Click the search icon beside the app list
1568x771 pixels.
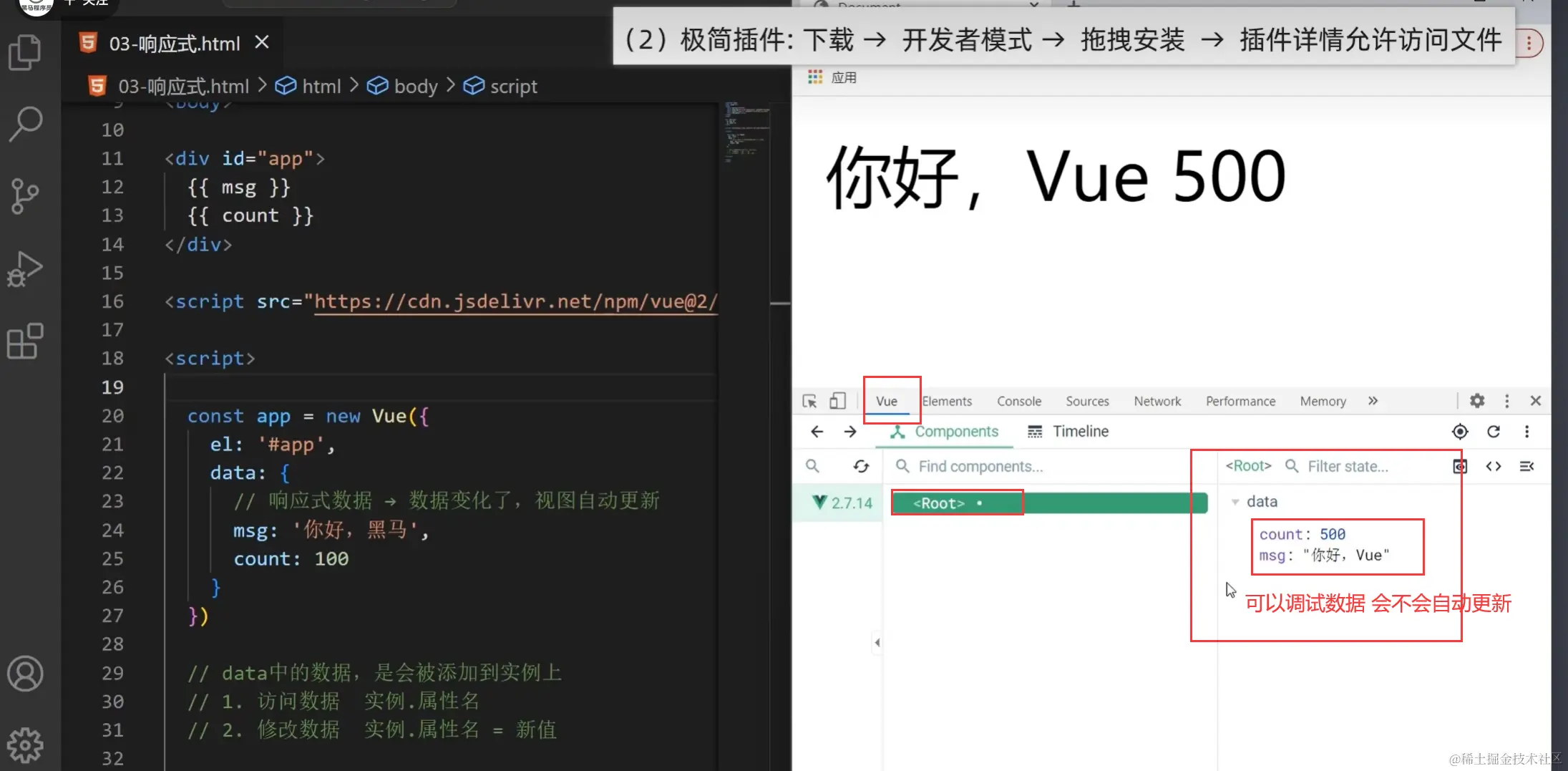coord(812,466)
